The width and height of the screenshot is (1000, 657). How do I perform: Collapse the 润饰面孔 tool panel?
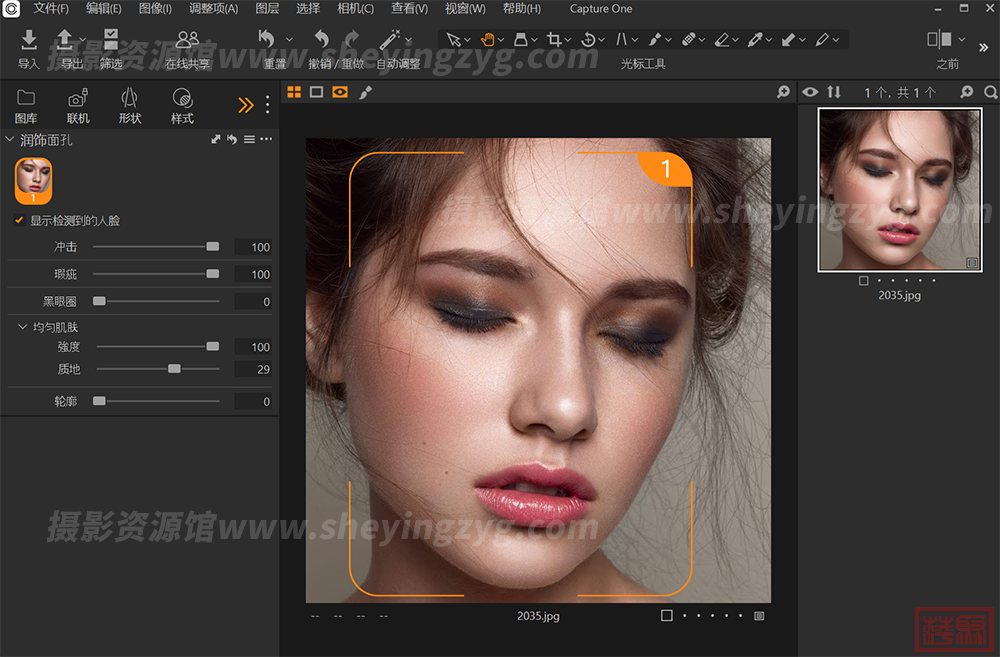point(10,140)
